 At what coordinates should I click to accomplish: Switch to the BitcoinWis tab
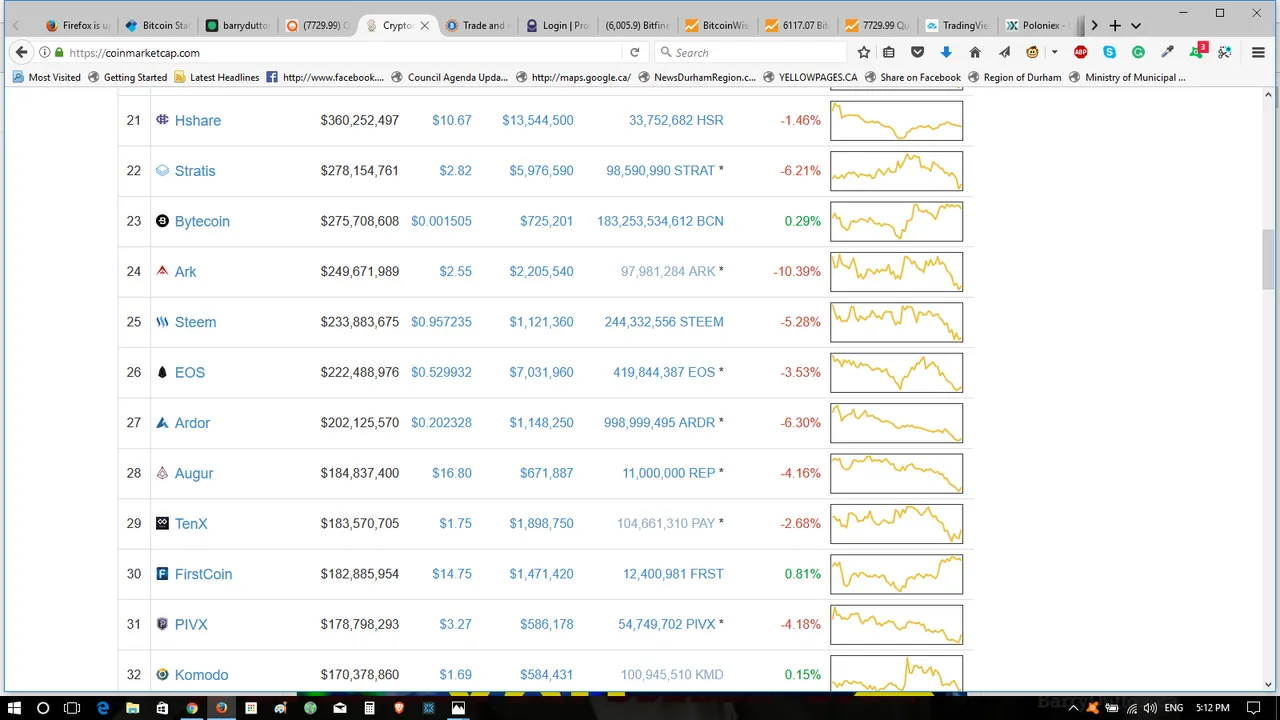[717, 25]
